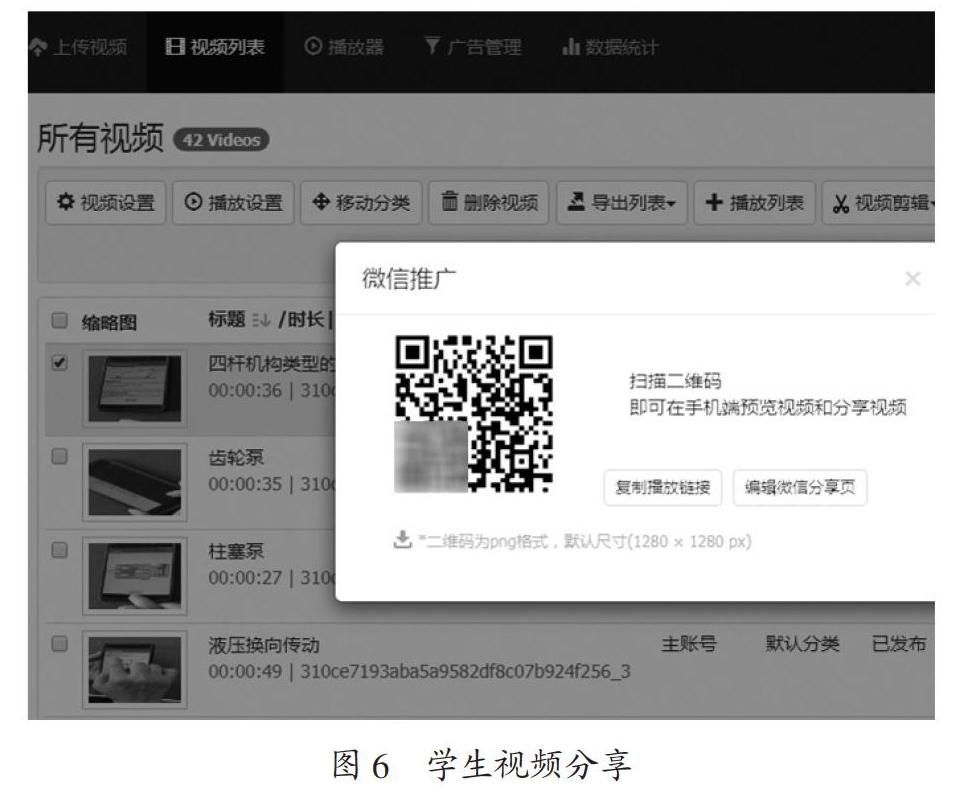This screenshot has height=797, width=960.
Task: Check the 液压换向传动 video checkbox
Action: [x=59, y=644]
